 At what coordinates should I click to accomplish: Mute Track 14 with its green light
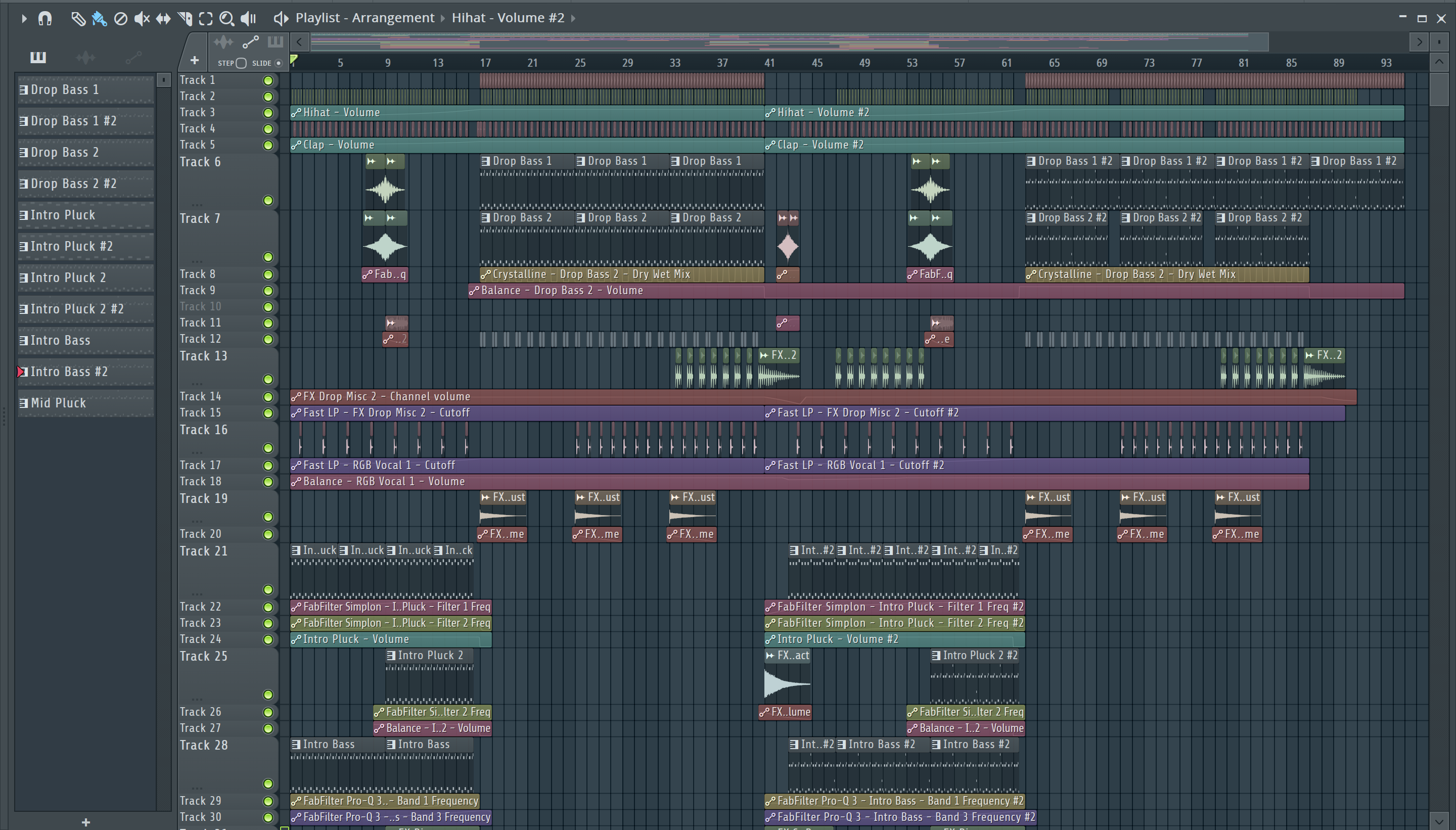268,397
